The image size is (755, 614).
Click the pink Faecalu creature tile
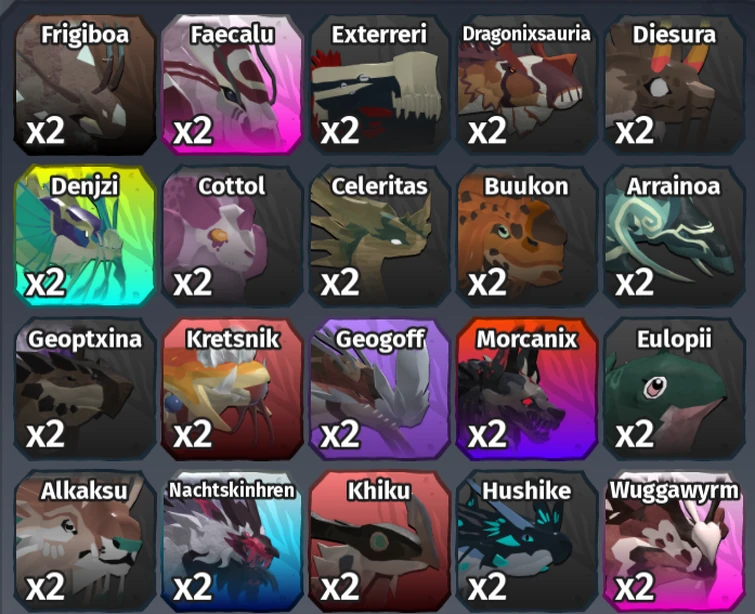[x=233, y=84]
